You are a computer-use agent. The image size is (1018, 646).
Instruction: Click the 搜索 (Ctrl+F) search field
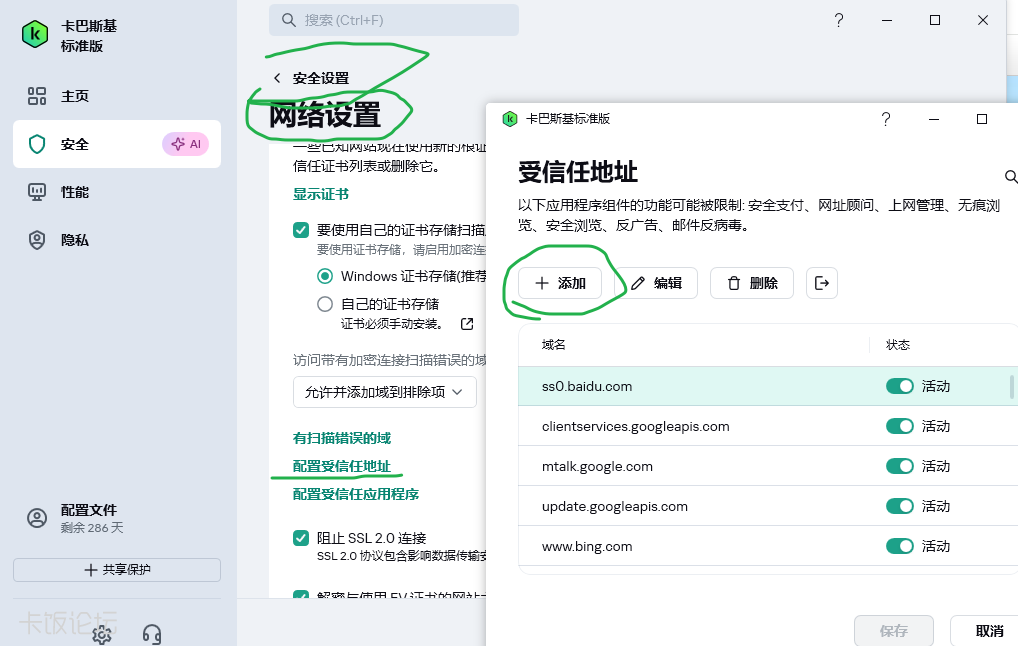[394, 20]
